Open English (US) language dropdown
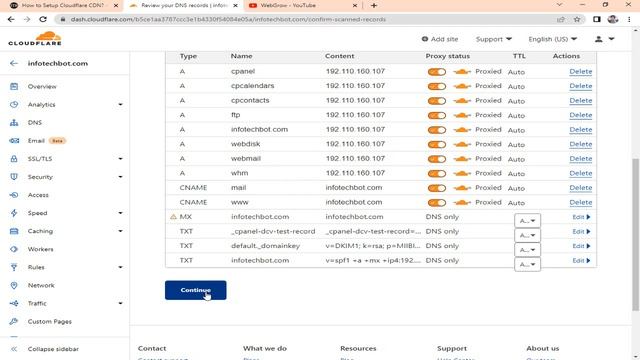Screen dimensions: 640x360 tap(553, 39)
